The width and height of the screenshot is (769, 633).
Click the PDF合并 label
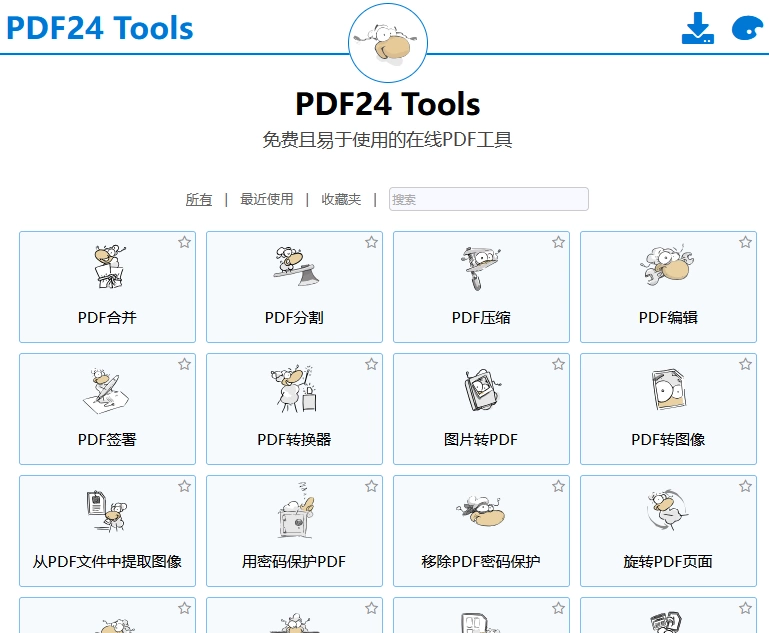pyautogui.click(x=107, y=318)
